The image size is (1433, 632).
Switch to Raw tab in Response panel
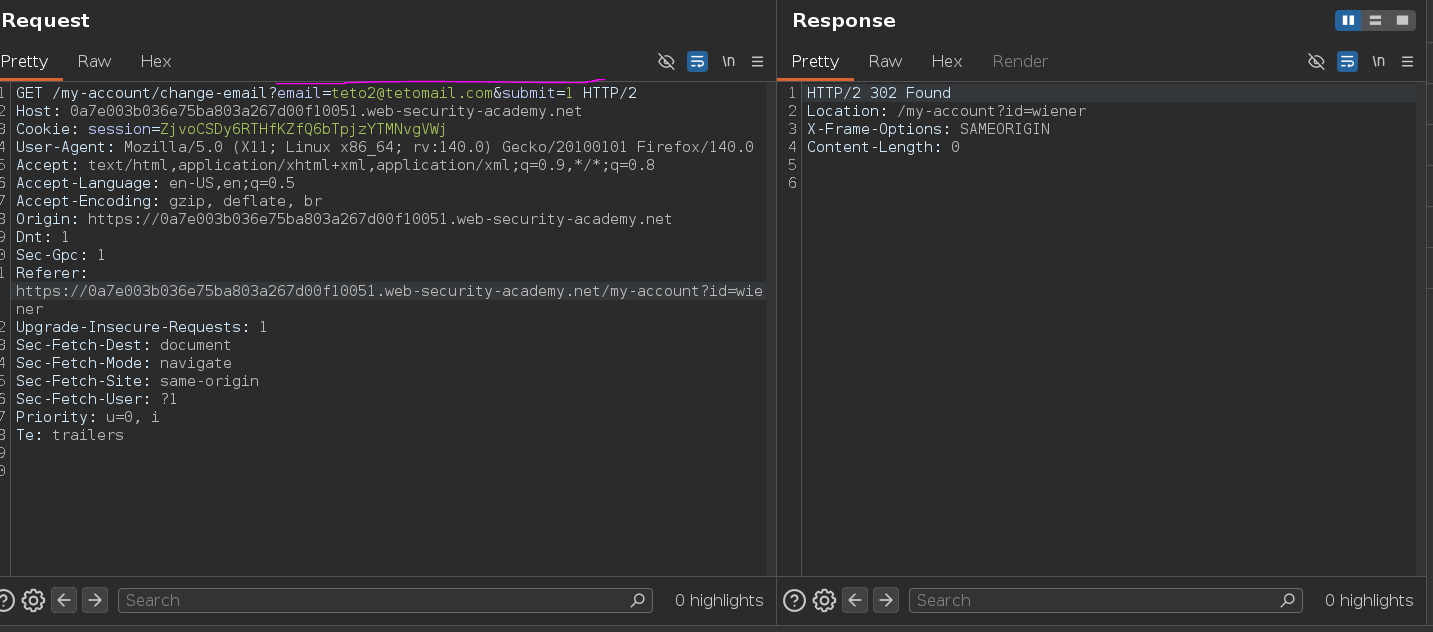[x=885, y=61]
